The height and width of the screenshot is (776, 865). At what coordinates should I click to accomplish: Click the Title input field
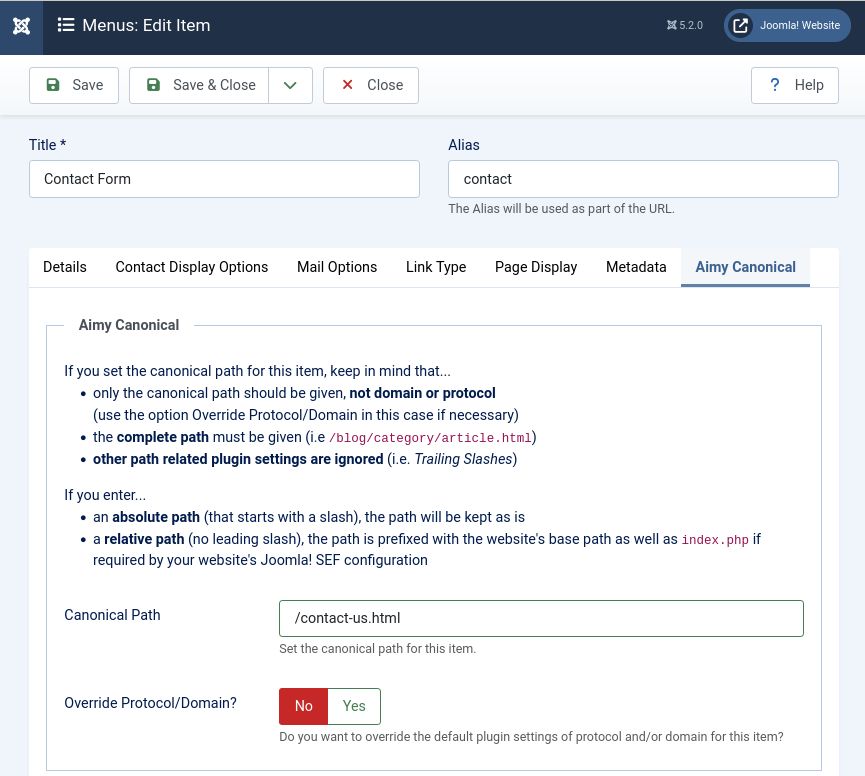tap(225, 179)
